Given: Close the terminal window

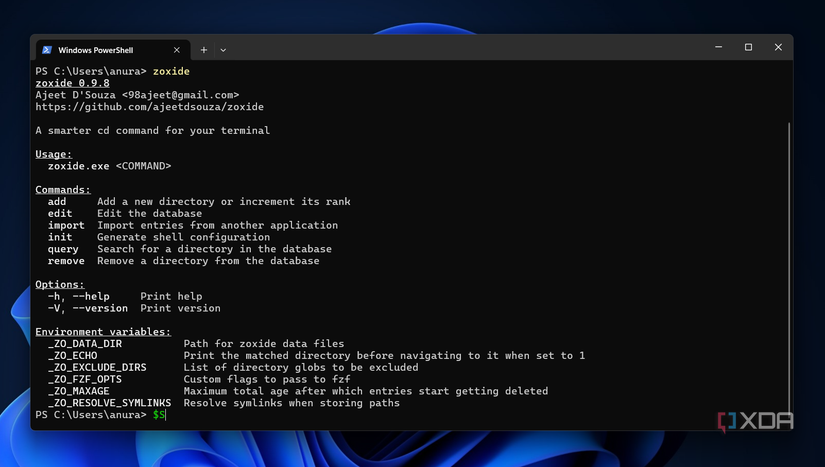Looking at the screenshot, I should [778, 47].
